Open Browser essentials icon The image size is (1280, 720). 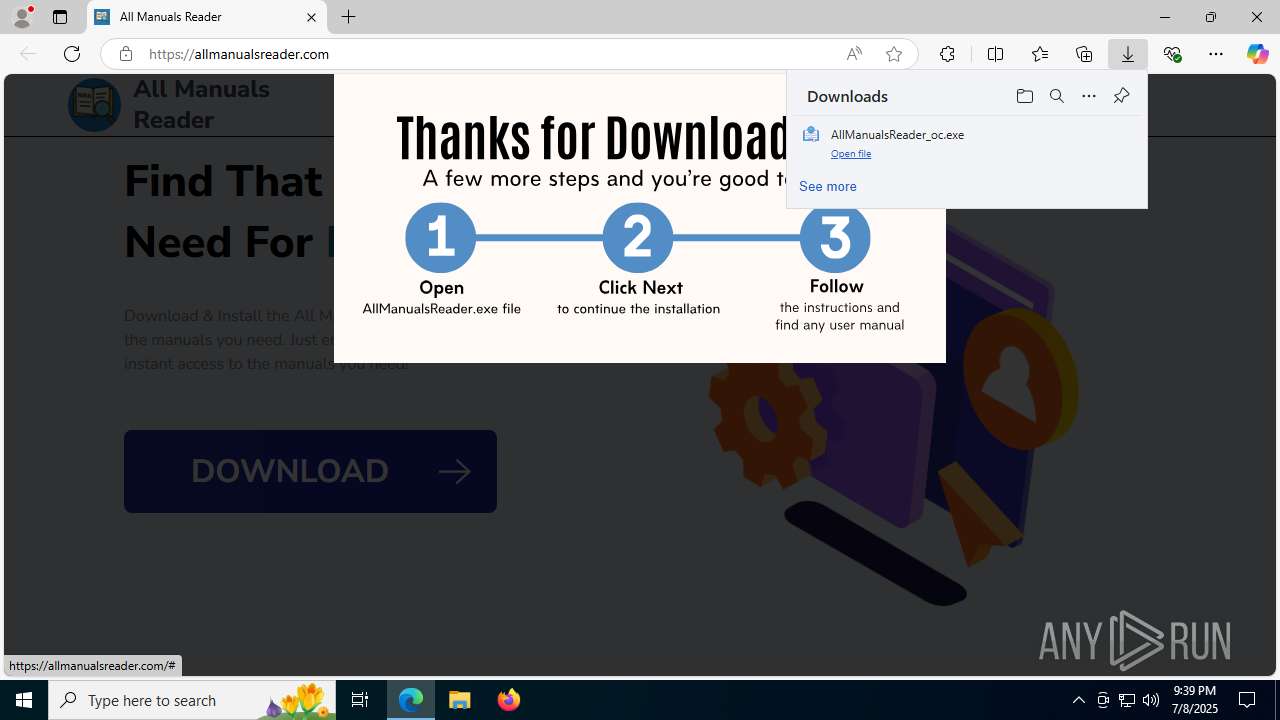tap(1172, 54)
